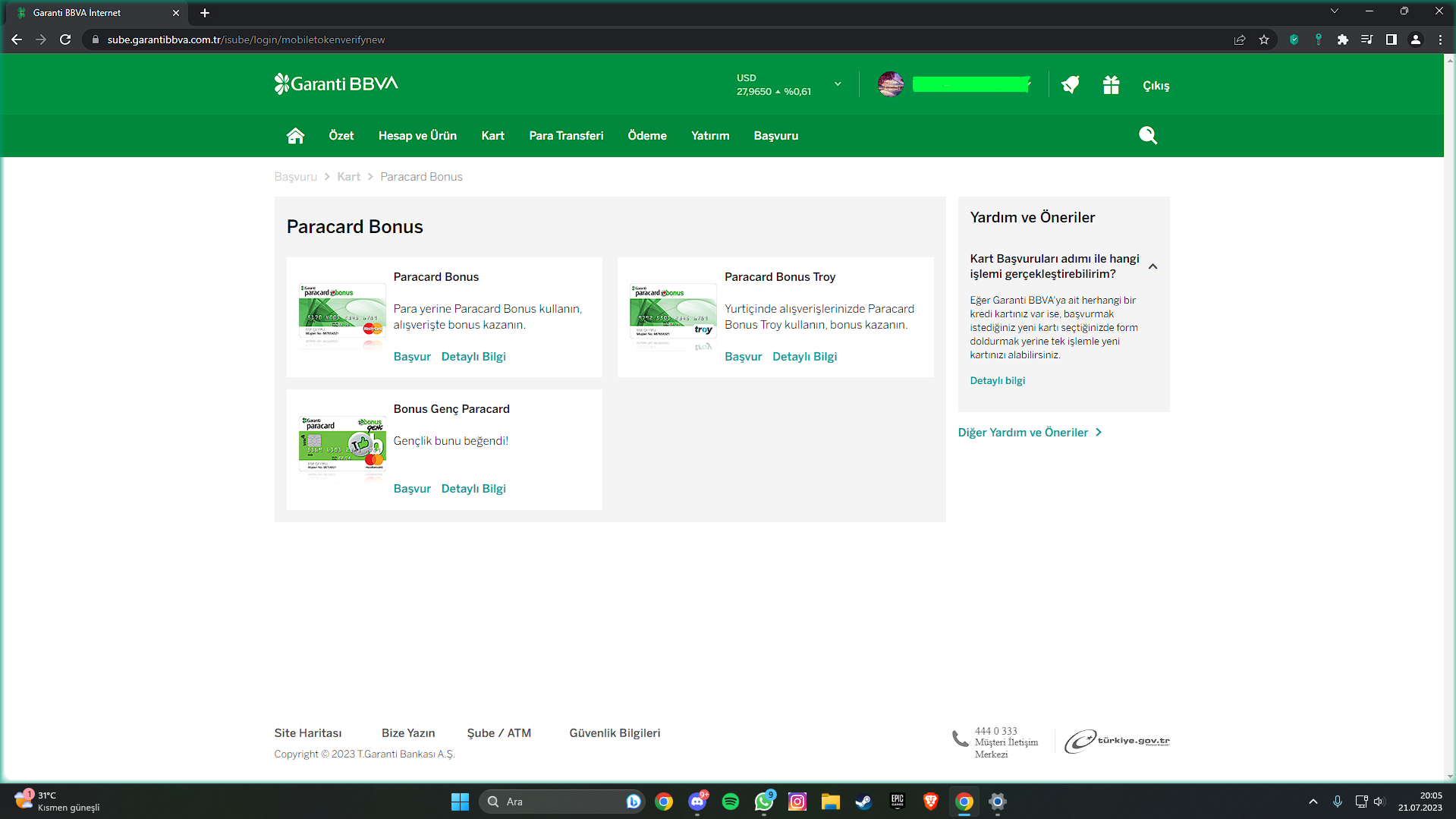
Task: Open the Site Haritası footer link
Action: (308, 733)
